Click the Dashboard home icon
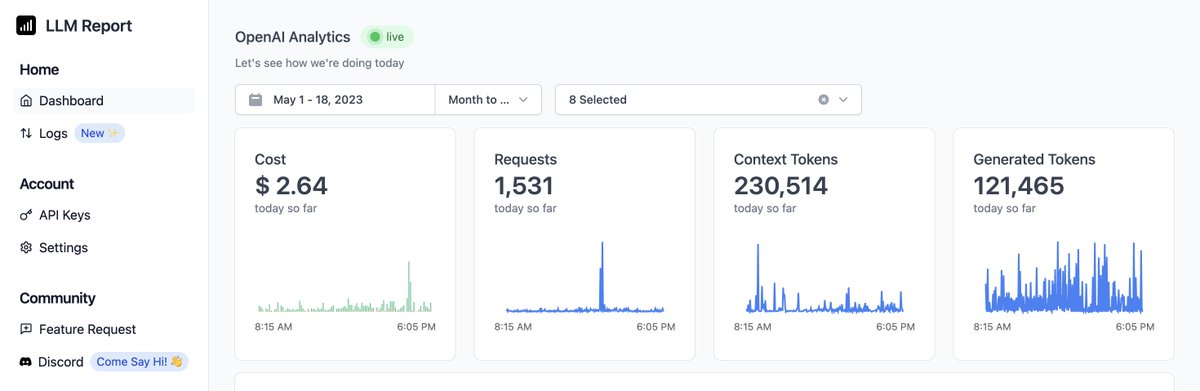The image size is (1200, 391). point(26,101)
